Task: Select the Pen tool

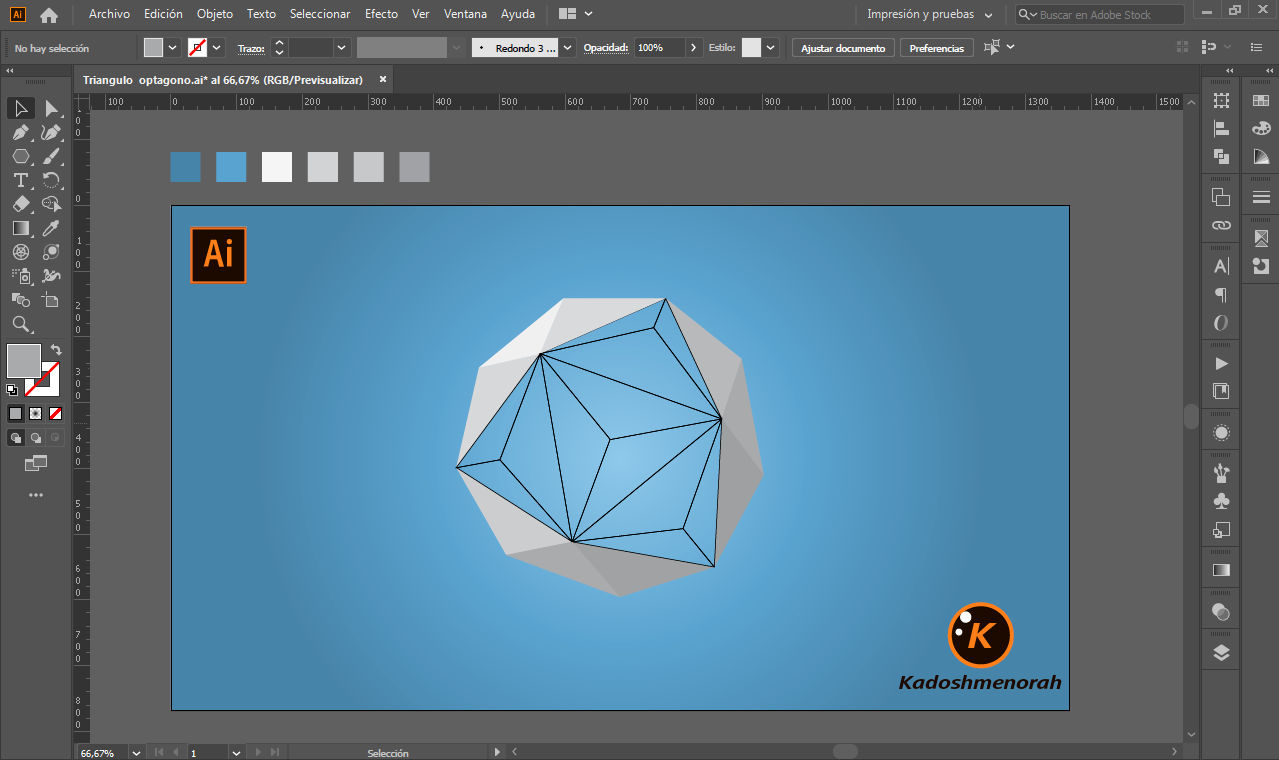Action: [x=20, y=132]
